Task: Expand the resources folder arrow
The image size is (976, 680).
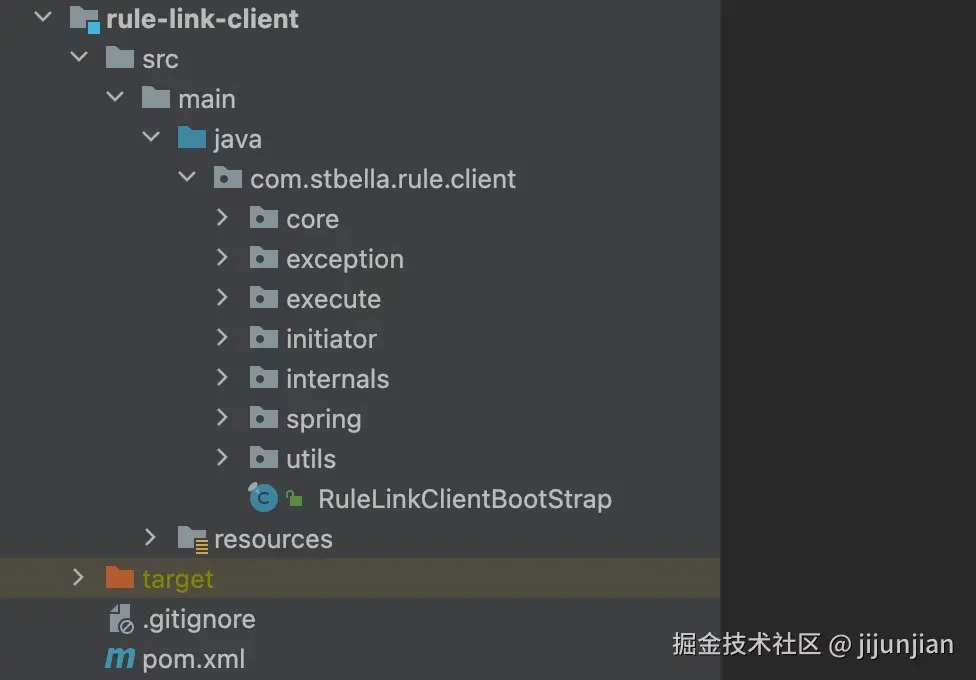Action: coord(150,538)
